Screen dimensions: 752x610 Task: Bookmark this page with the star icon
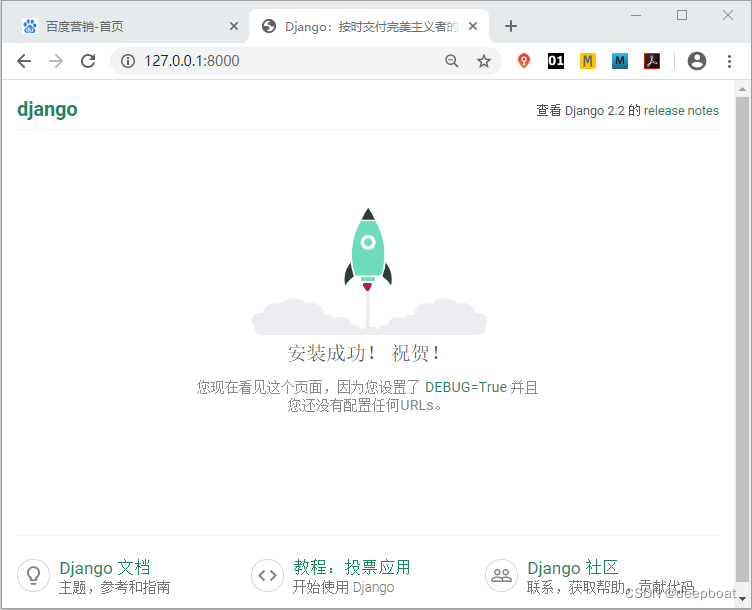(x=483, y=61)
